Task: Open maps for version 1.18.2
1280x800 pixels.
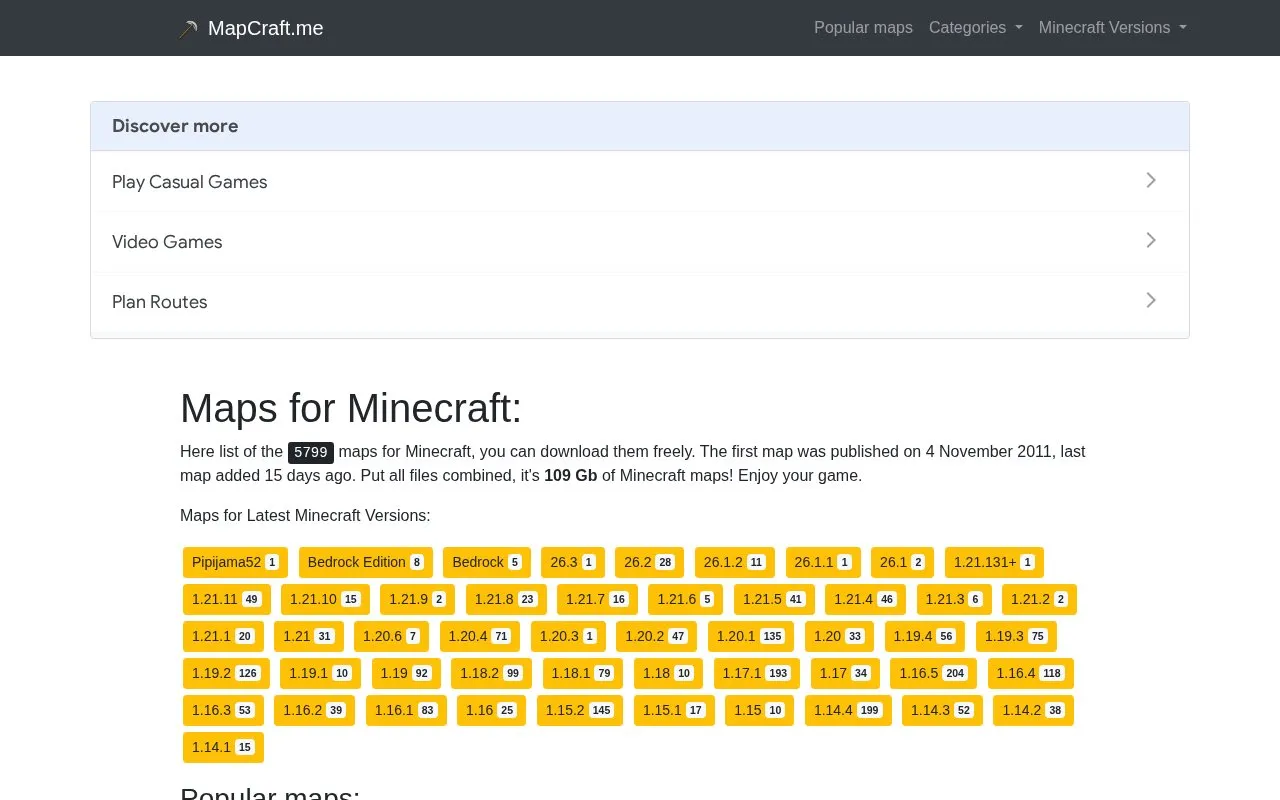Action: 491,673
